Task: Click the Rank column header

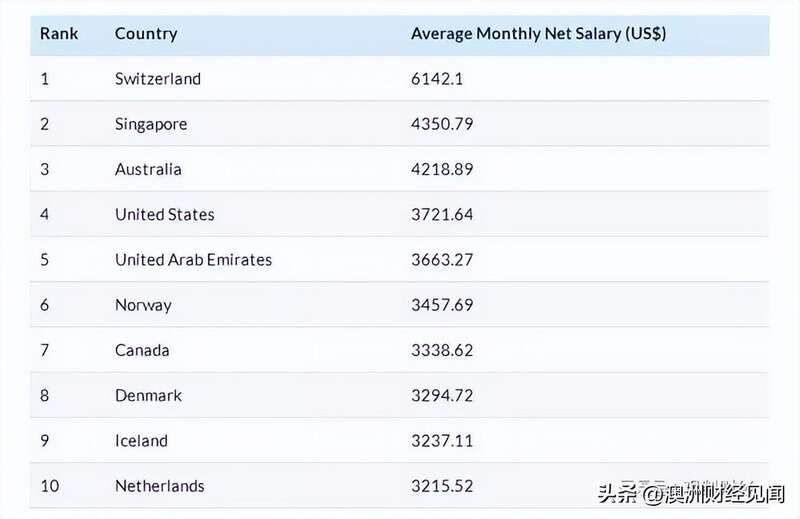Action: (59, 34)
